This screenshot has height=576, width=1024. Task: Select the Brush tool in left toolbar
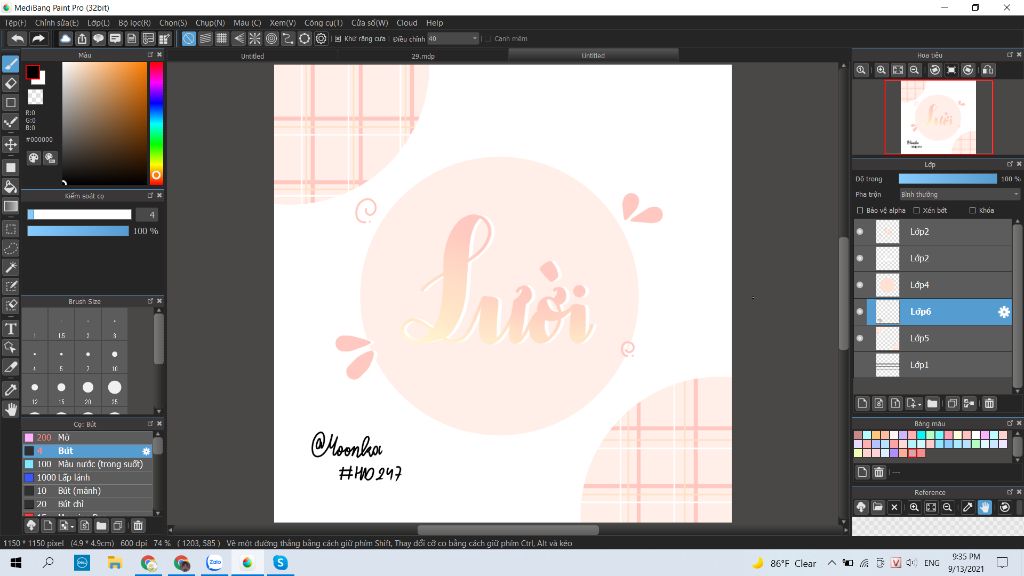point(10,64)
